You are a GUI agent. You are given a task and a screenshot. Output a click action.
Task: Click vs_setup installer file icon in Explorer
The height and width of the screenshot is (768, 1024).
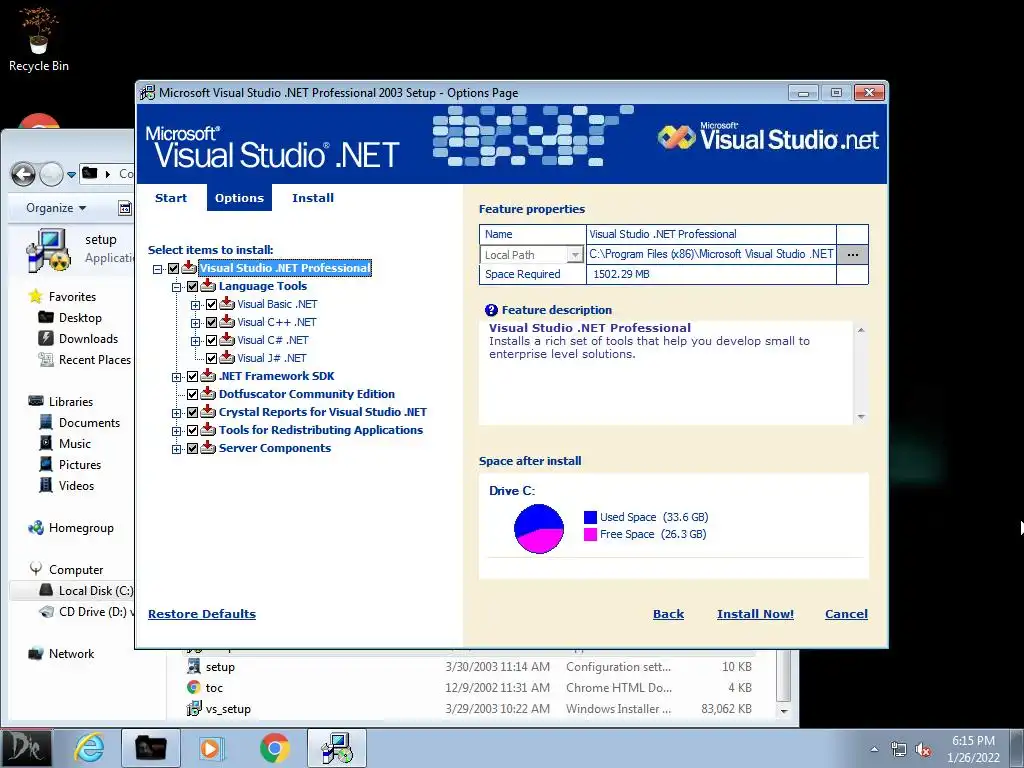194,709
